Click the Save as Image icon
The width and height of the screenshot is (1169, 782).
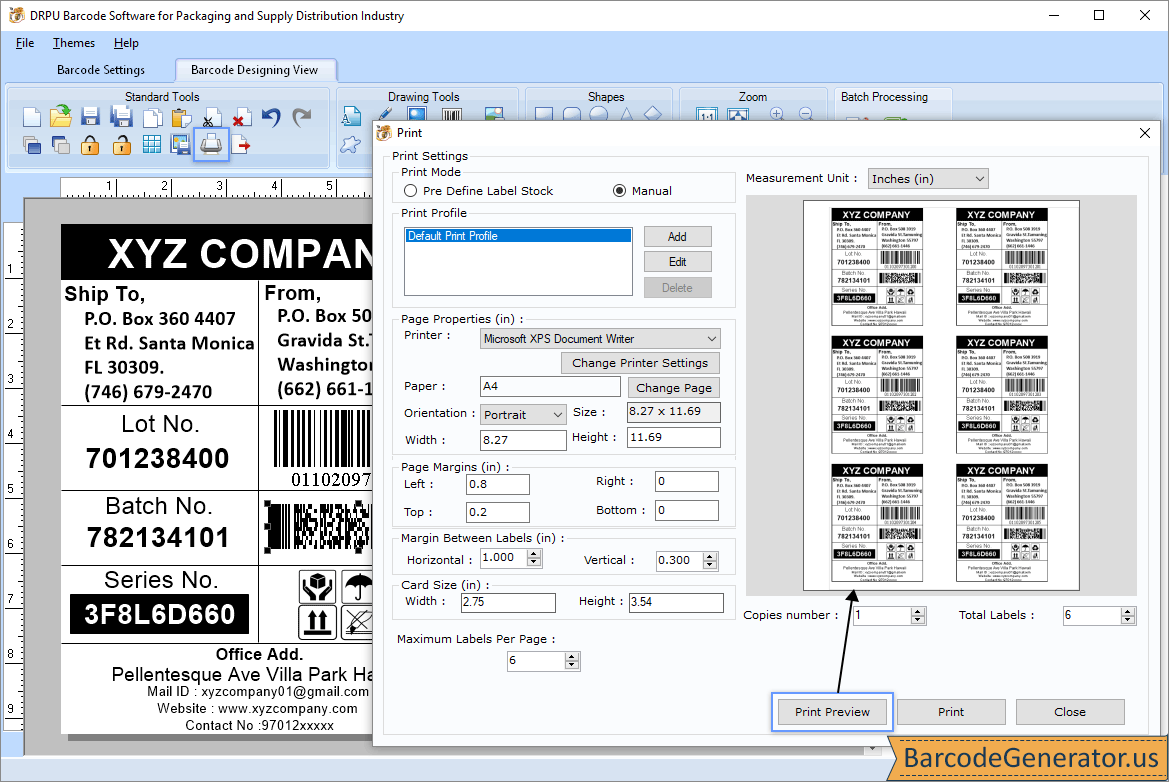click(x=180, y=145)
